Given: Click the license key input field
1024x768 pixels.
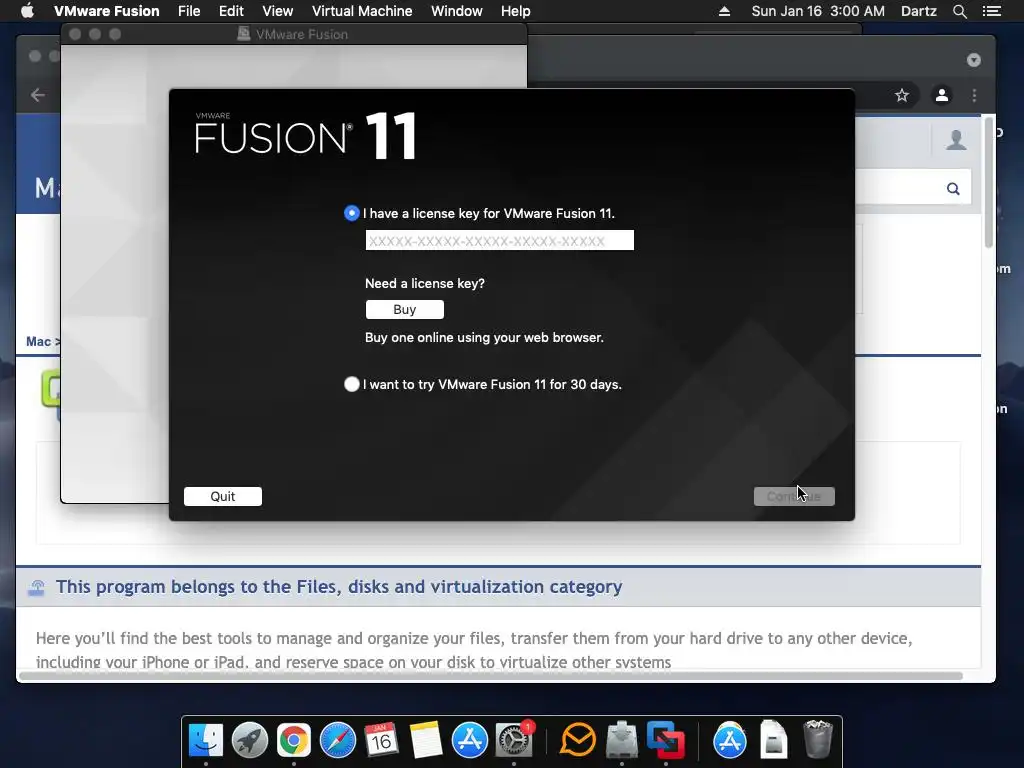Looking at the screenshot, I should point(500,240).
